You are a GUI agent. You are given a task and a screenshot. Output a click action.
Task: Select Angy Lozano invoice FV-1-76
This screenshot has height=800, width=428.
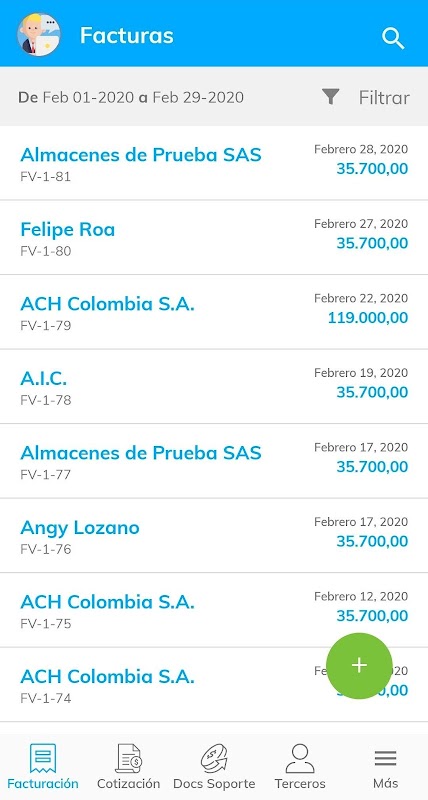coord(214,535)
